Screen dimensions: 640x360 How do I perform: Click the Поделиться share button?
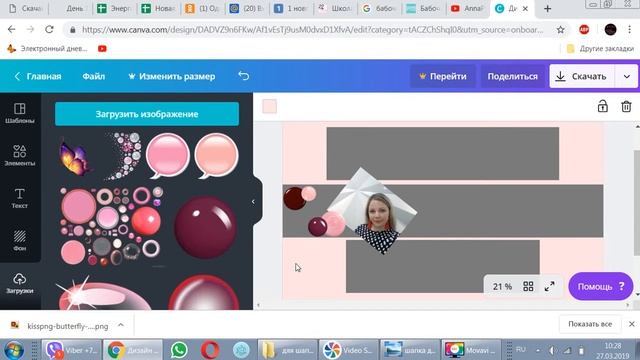(513, 76)
